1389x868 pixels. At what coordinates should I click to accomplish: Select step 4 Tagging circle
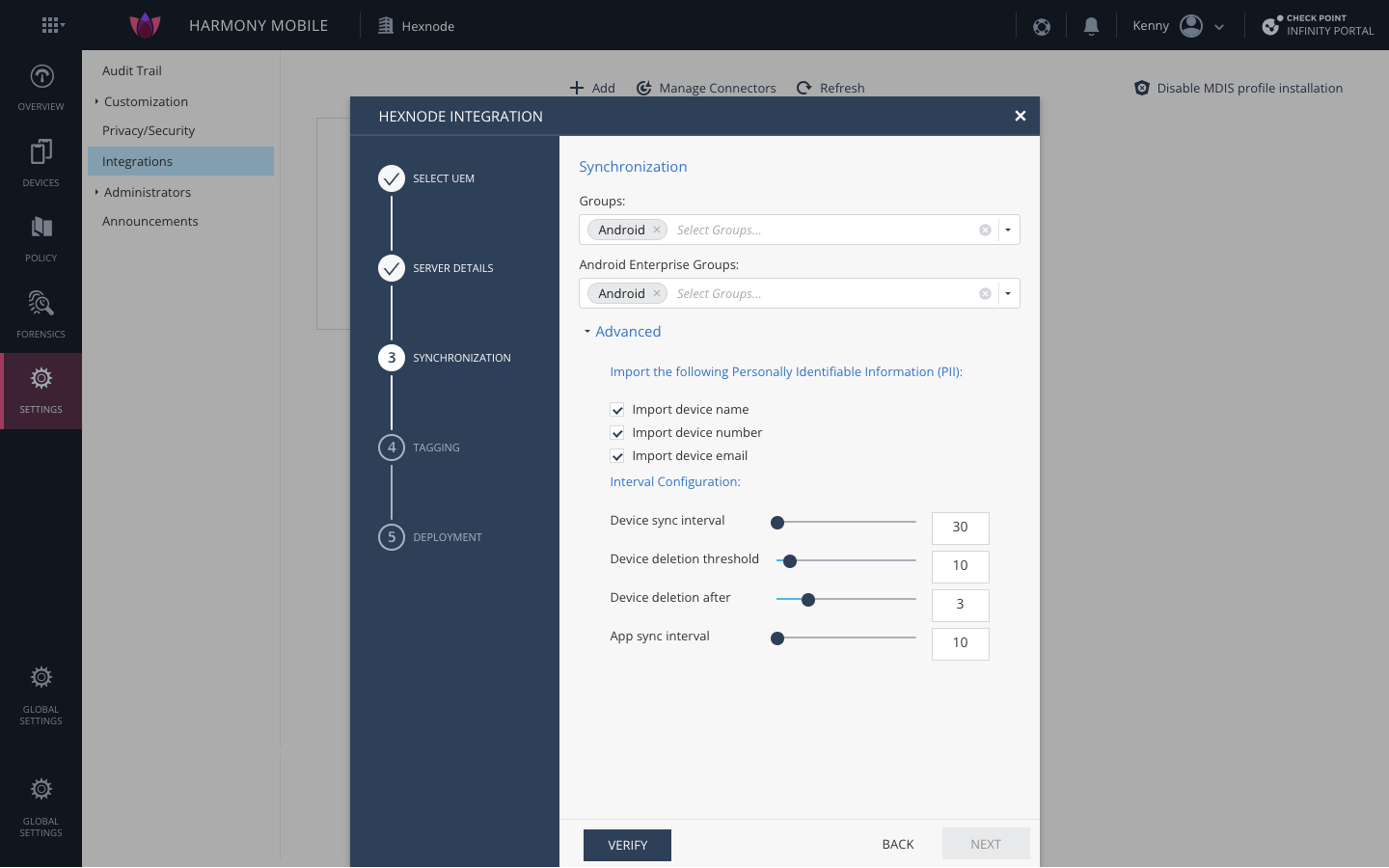coord(392,448)
